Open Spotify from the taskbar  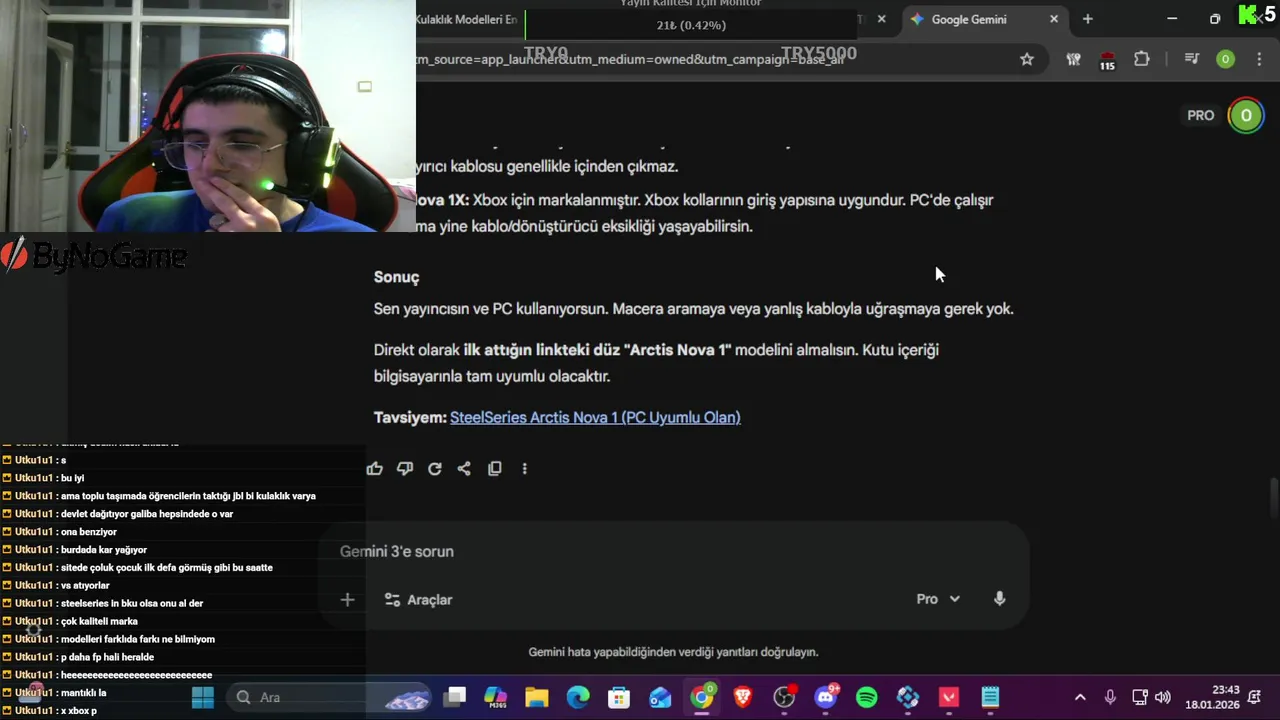point(867,697)
